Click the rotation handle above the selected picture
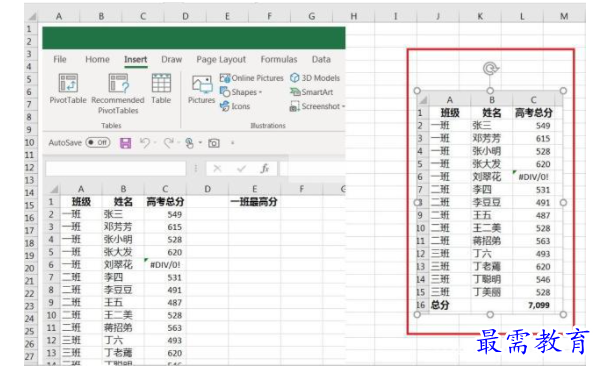 490,69
